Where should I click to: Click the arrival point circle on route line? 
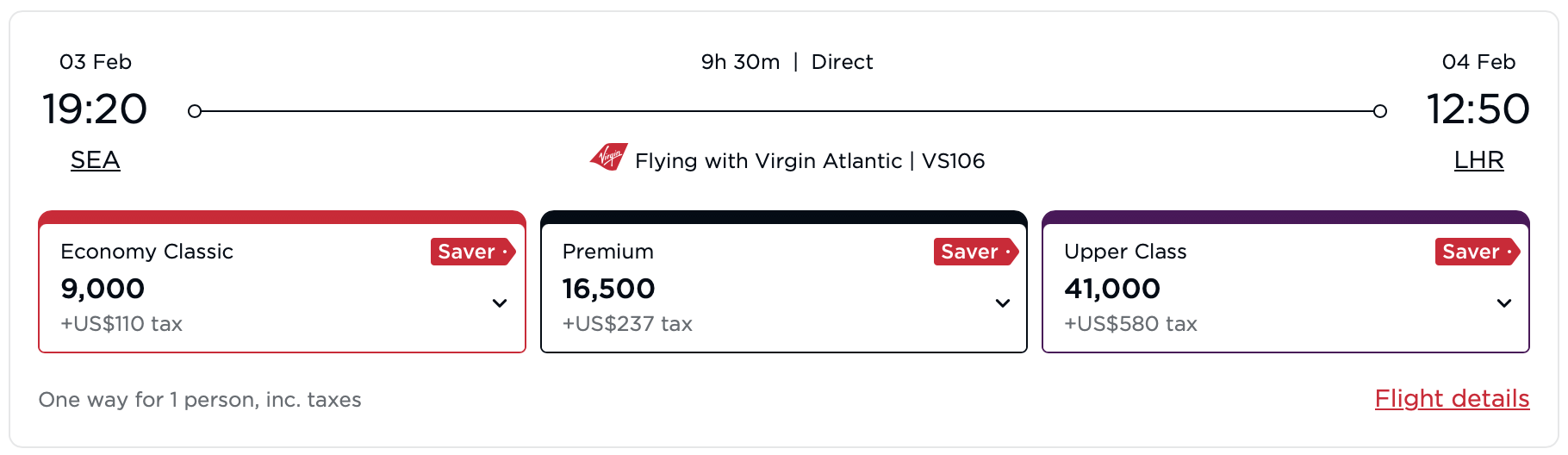(x=1380, y=111)
